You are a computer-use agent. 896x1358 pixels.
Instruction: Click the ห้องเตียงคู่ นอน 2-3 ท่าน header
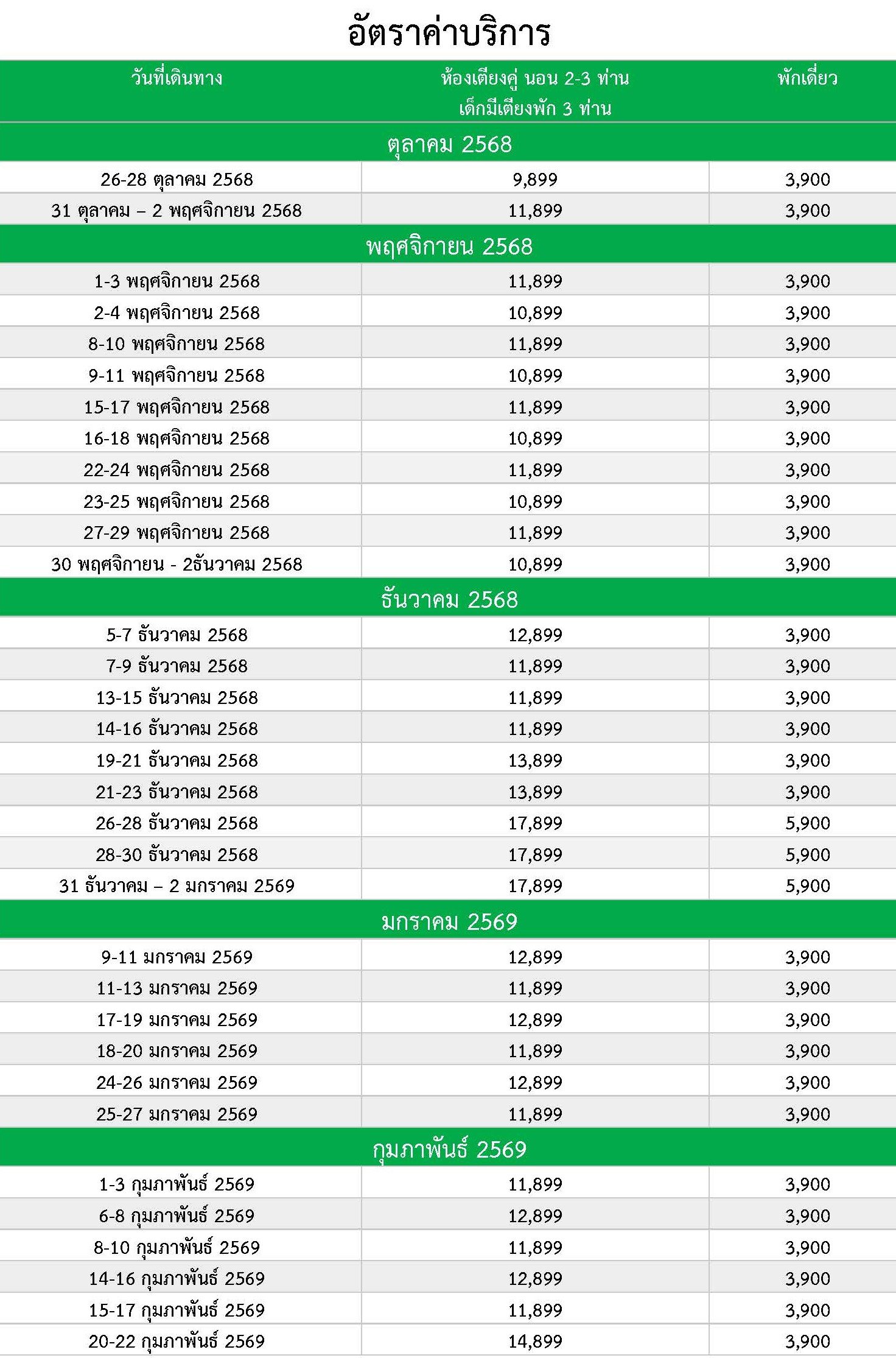point(534,78)
